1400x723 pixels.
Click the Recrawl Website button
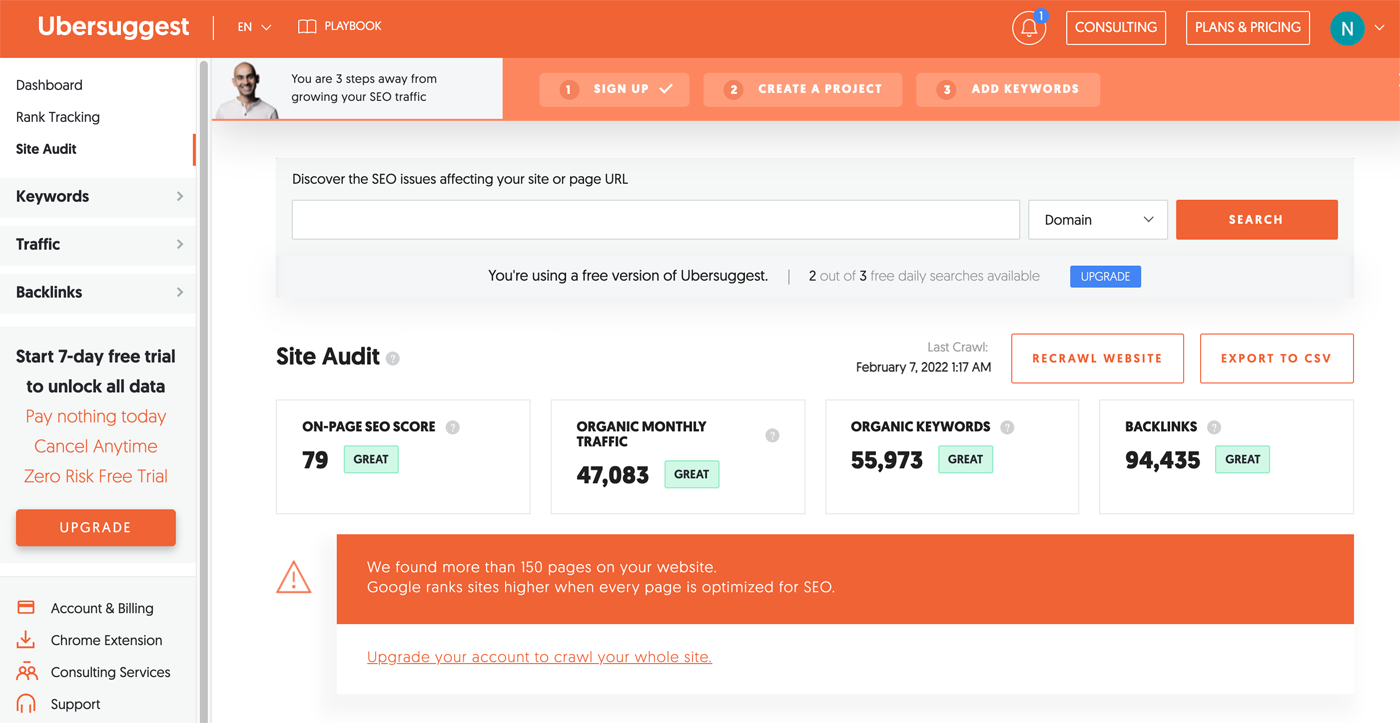coord(1097,358)
